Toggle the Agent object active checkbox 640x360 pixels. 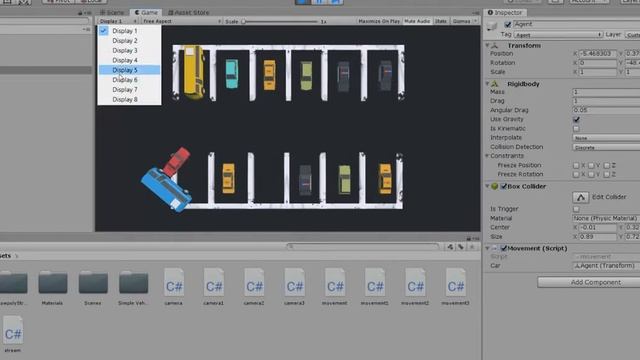[508, 24]
